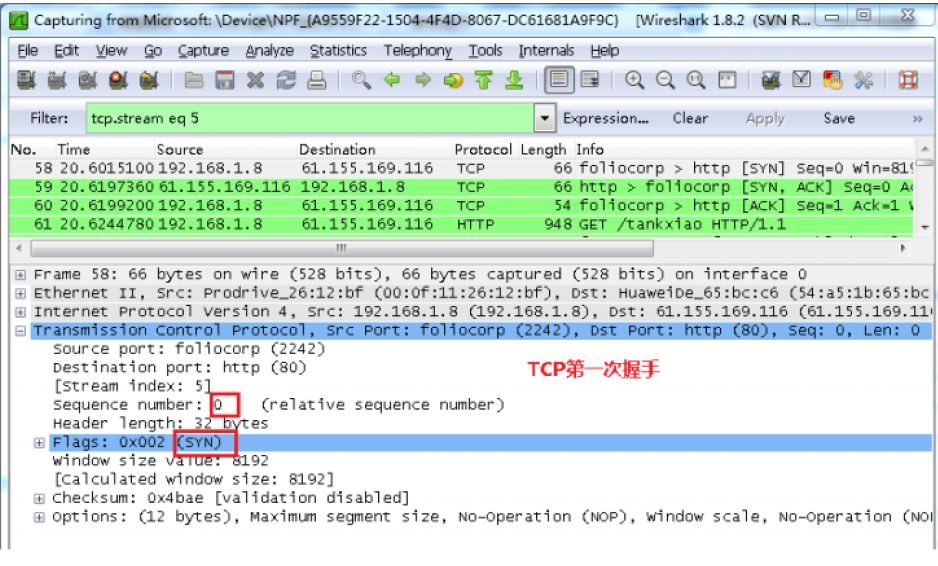Stop the running capture icon

tap(118, 80)
